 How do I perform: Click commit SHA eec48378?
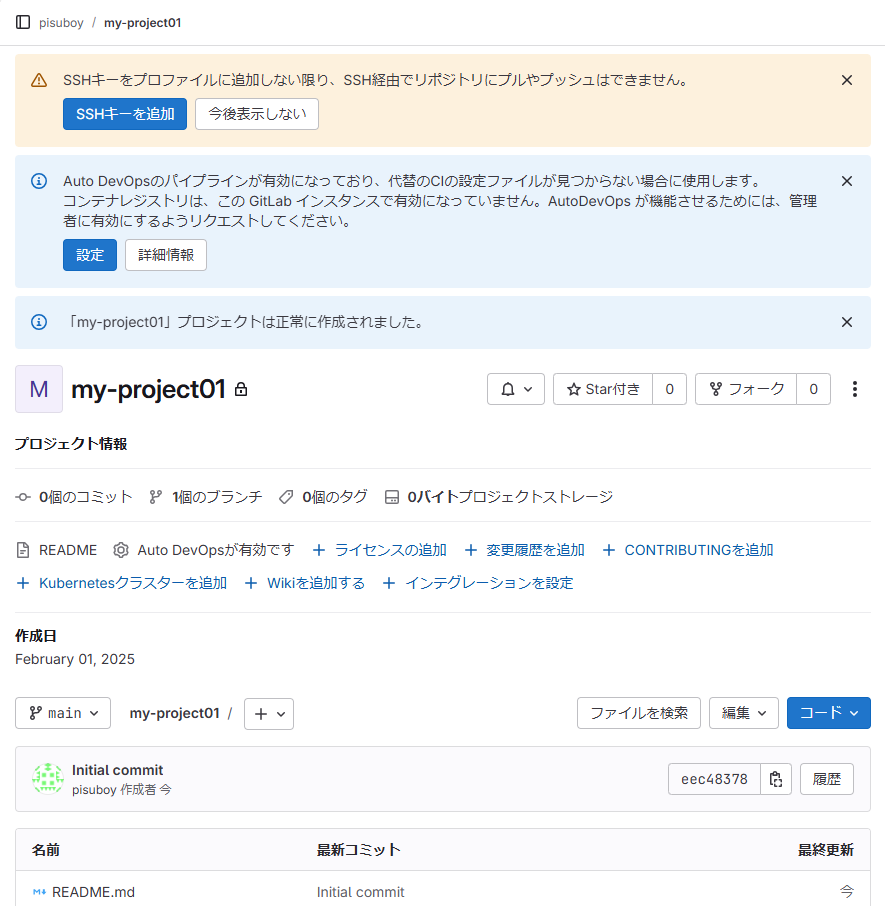tap(714, 779)
